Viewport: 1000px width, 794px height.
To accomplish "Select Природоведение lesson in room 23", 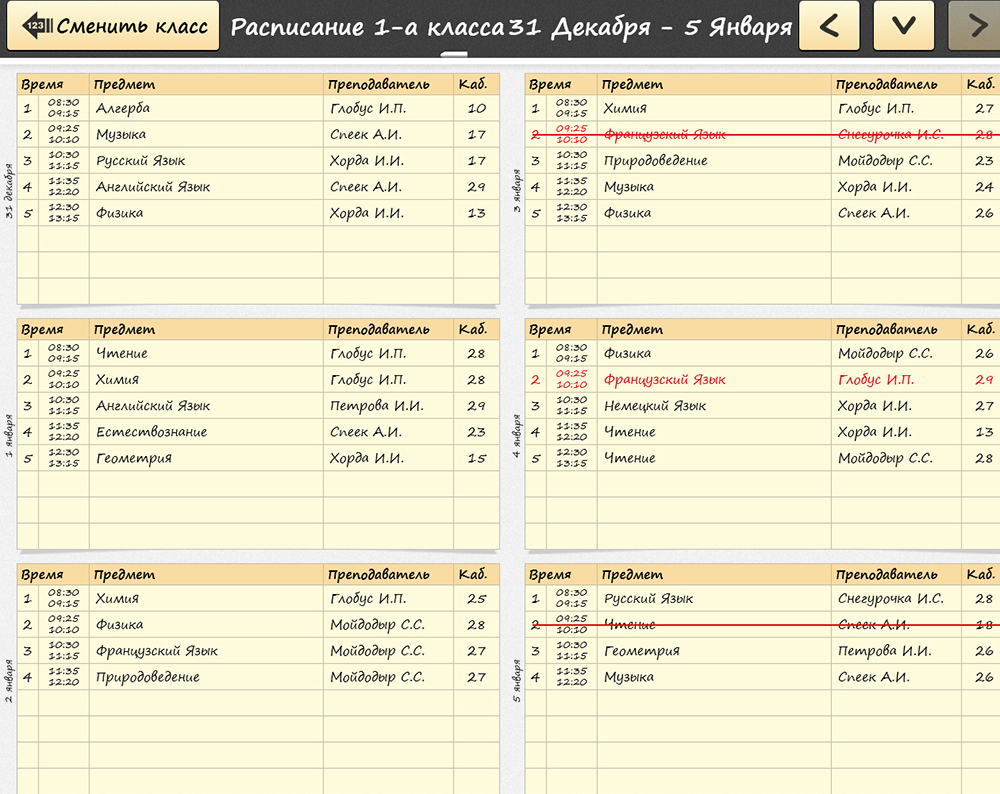I will pyautogui.click(x=762, y=161).
